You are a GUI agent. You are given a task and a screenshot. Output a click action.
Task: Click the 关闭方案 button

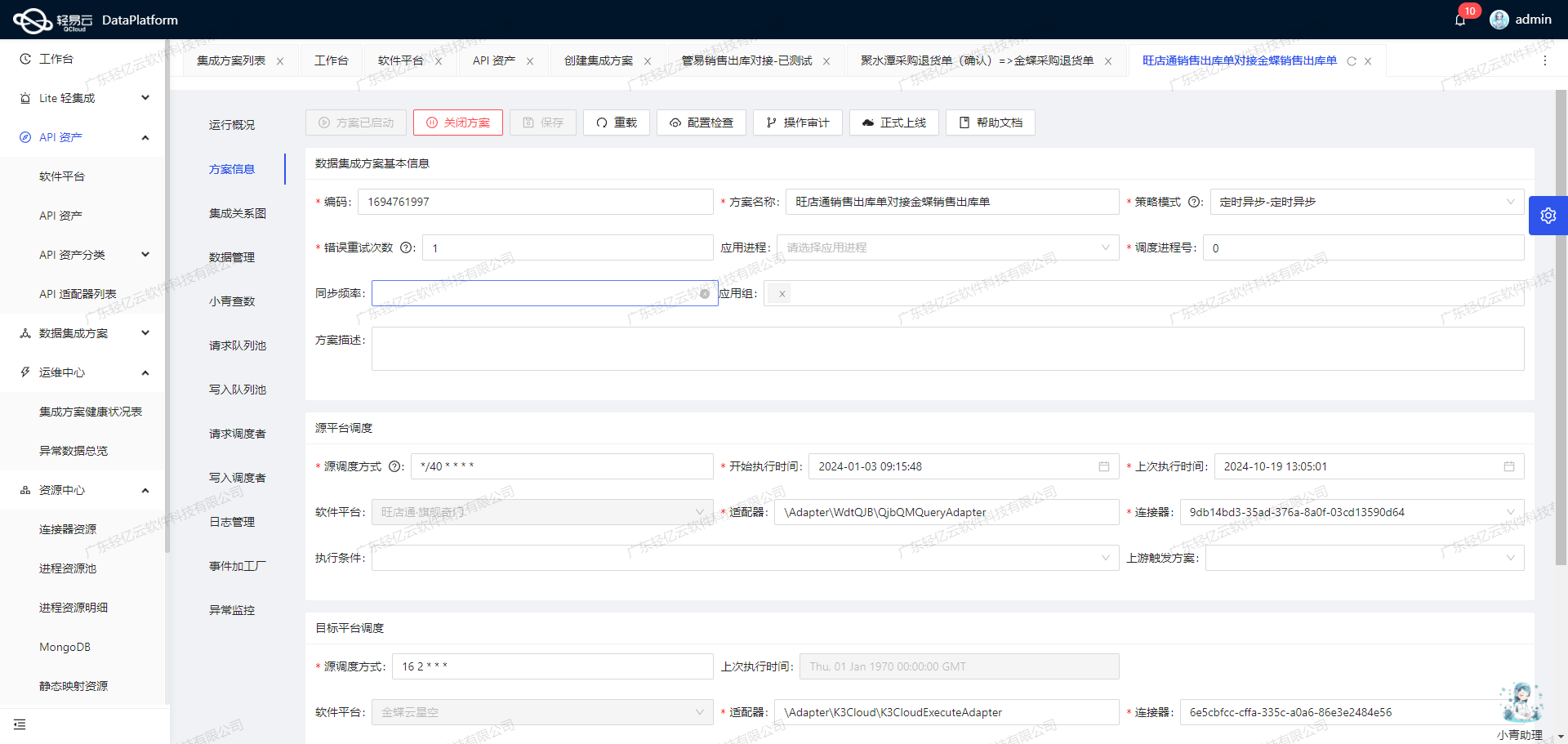[458, 123]
